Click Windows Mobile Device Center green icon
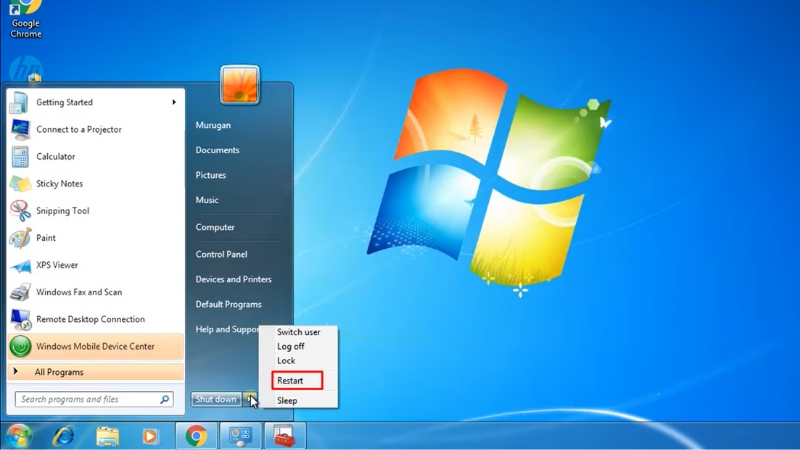 pyautogui.click(x=20, y=346)
